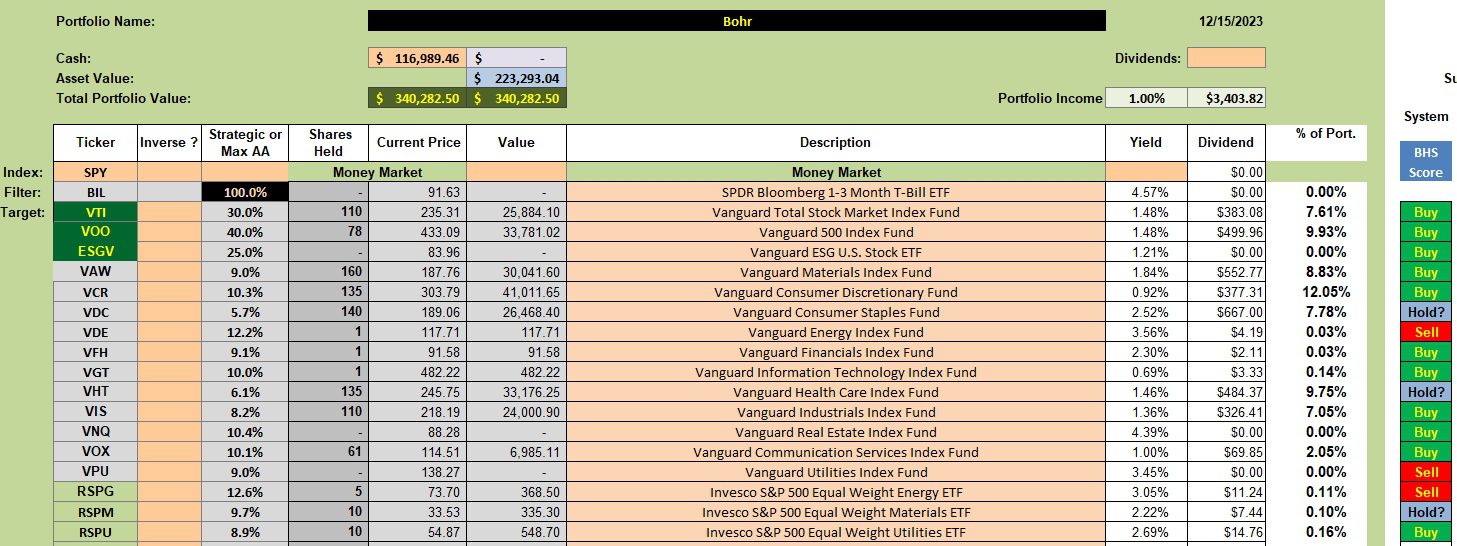This screenshot has height=546, width=1457.
Task: Click the VAW ticker cell
Action: click(x=96, y=272)
